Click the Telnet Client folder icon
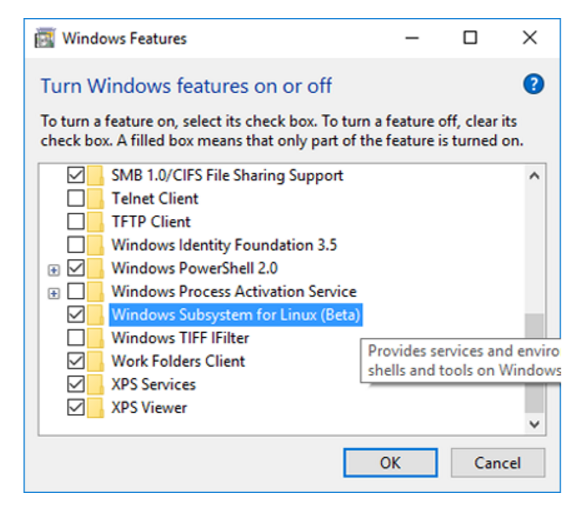The width and height of the screenshot is (580, 516). tap(95, 199)
